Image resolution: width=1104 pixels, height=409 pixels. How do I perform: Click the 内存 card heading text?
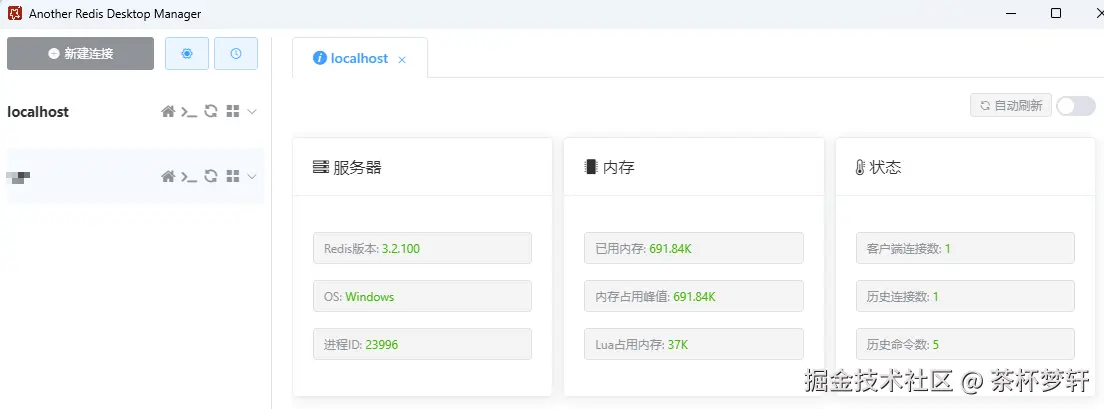[x=619, y=168]
